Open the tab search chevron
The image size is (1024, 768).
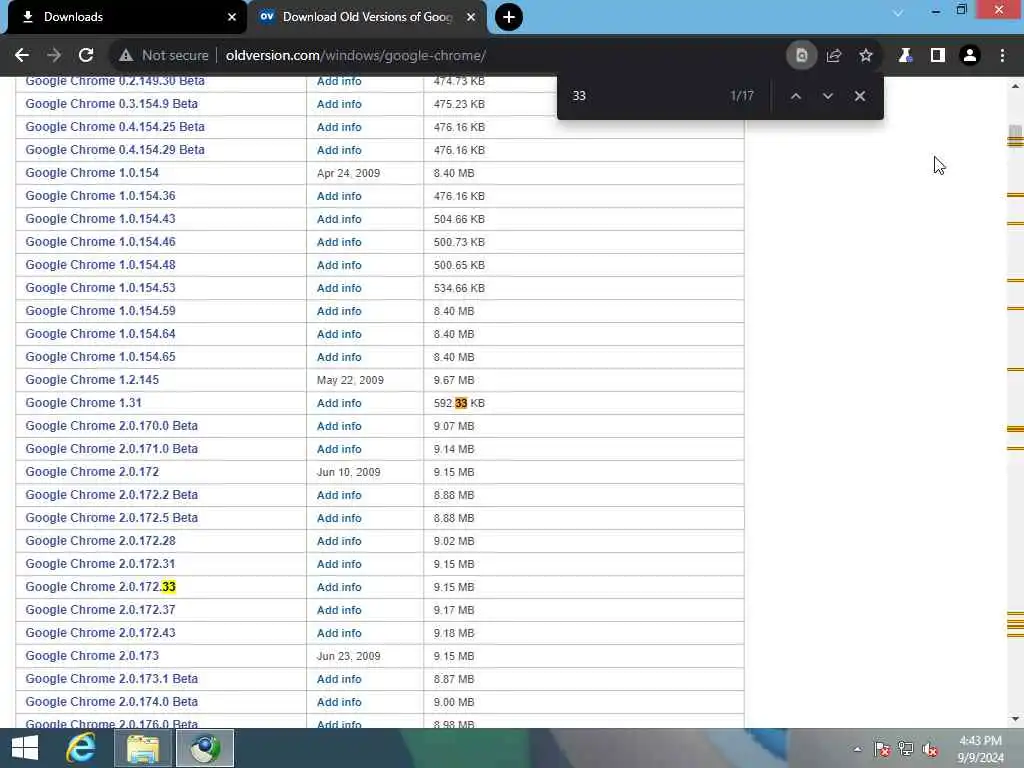pos(898,12)
